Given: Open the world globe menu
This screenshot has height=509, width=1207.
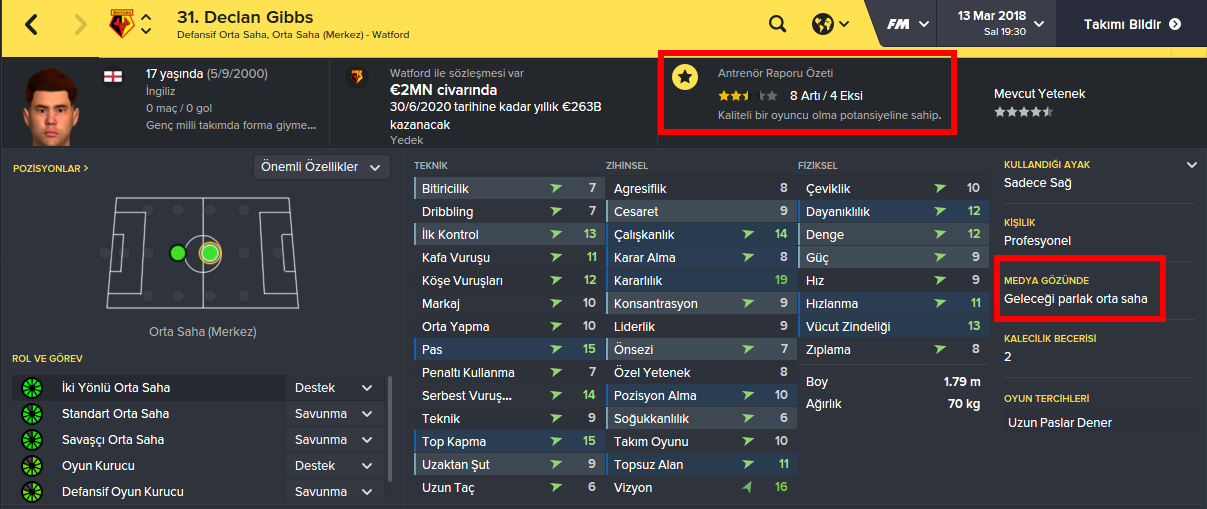Looking at the screenshot, I should (822, 24).
